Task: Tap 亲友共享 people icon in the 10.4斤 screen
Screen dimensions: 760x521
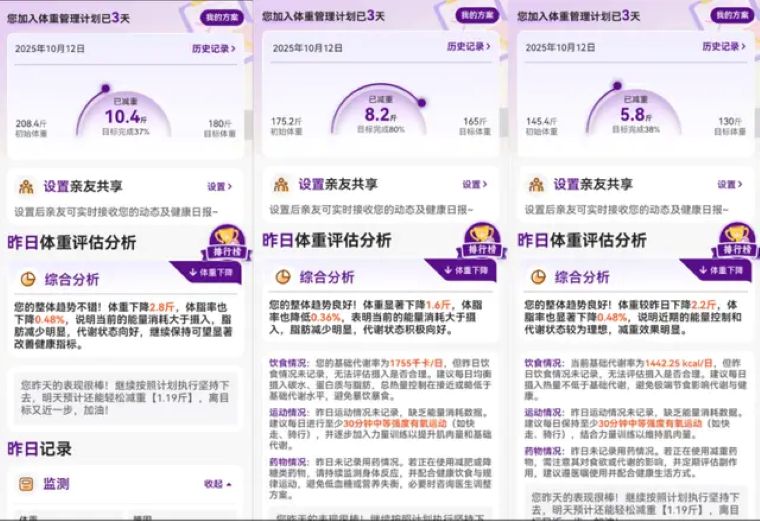Action: pos(26,186)
